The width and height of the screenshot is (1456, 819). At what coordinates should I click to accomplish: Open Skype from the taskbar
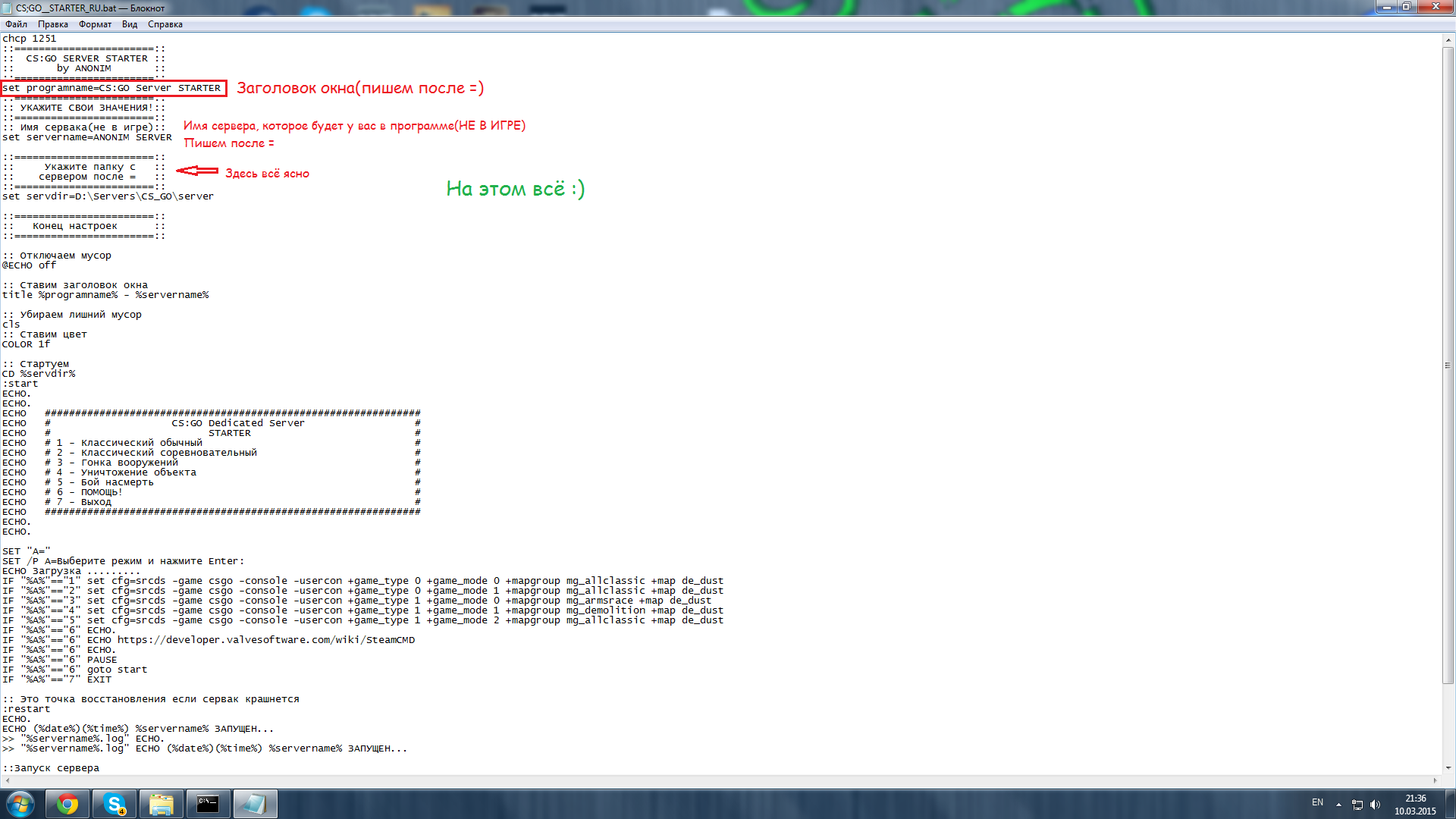[x=115, y=804]
